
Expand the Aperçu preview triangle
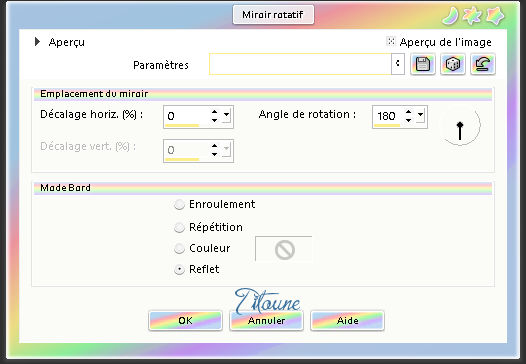[x=37, y=42]
